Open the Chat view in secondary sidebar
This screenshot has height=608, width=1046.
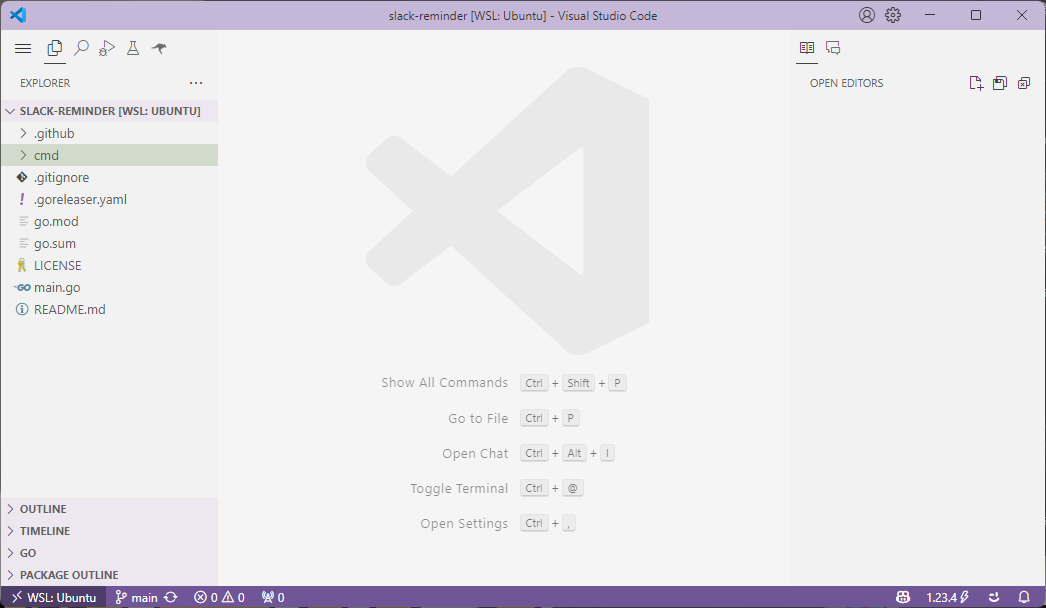[833, 48]
